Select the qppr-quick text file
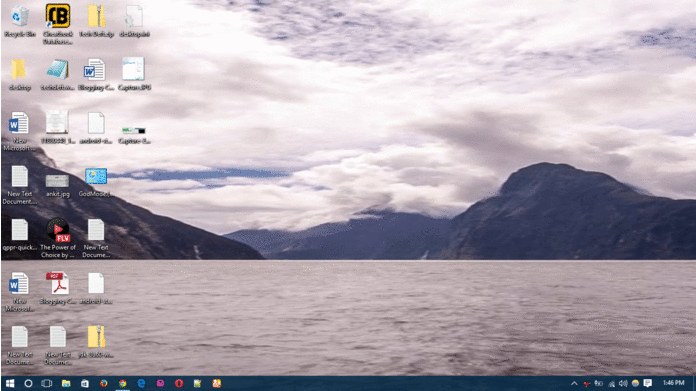 pyautogui.click(x=20, y=229)
